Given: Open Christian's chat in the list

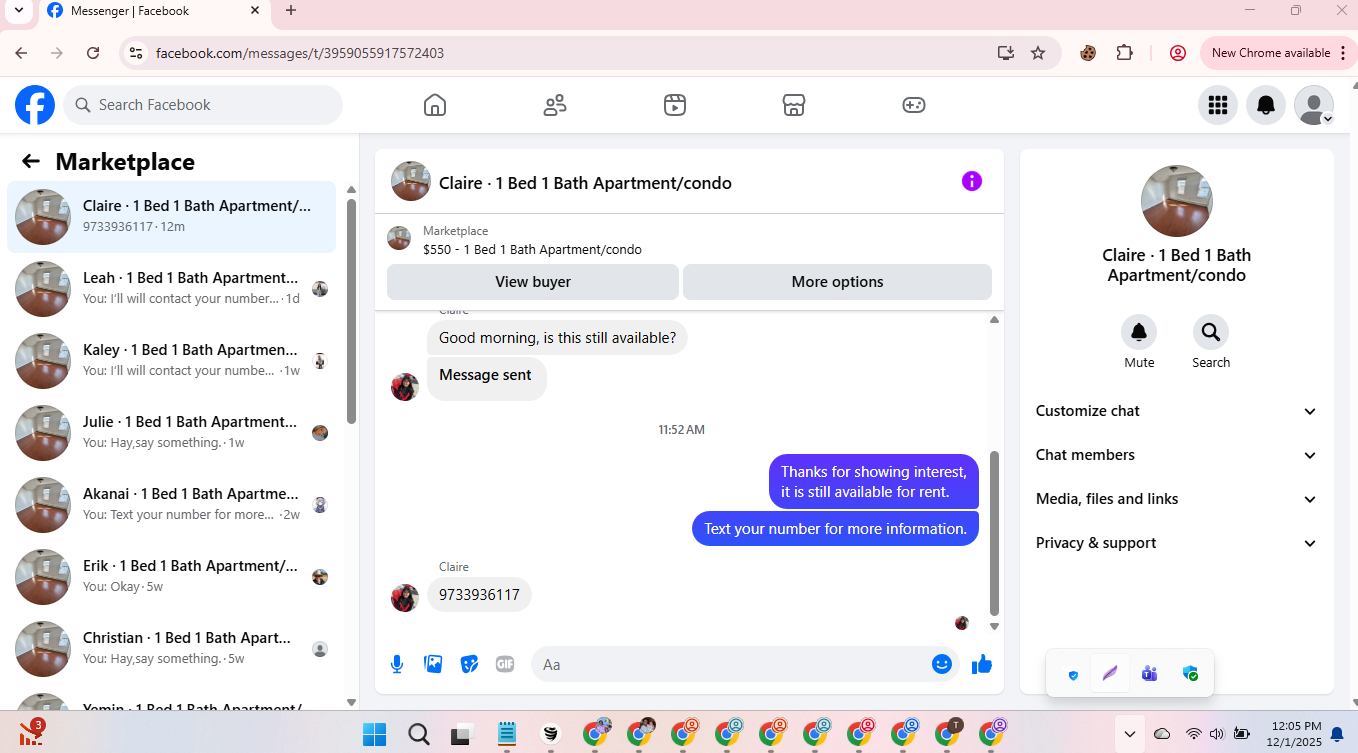Looking at the screenshot, I should point(172,649).
